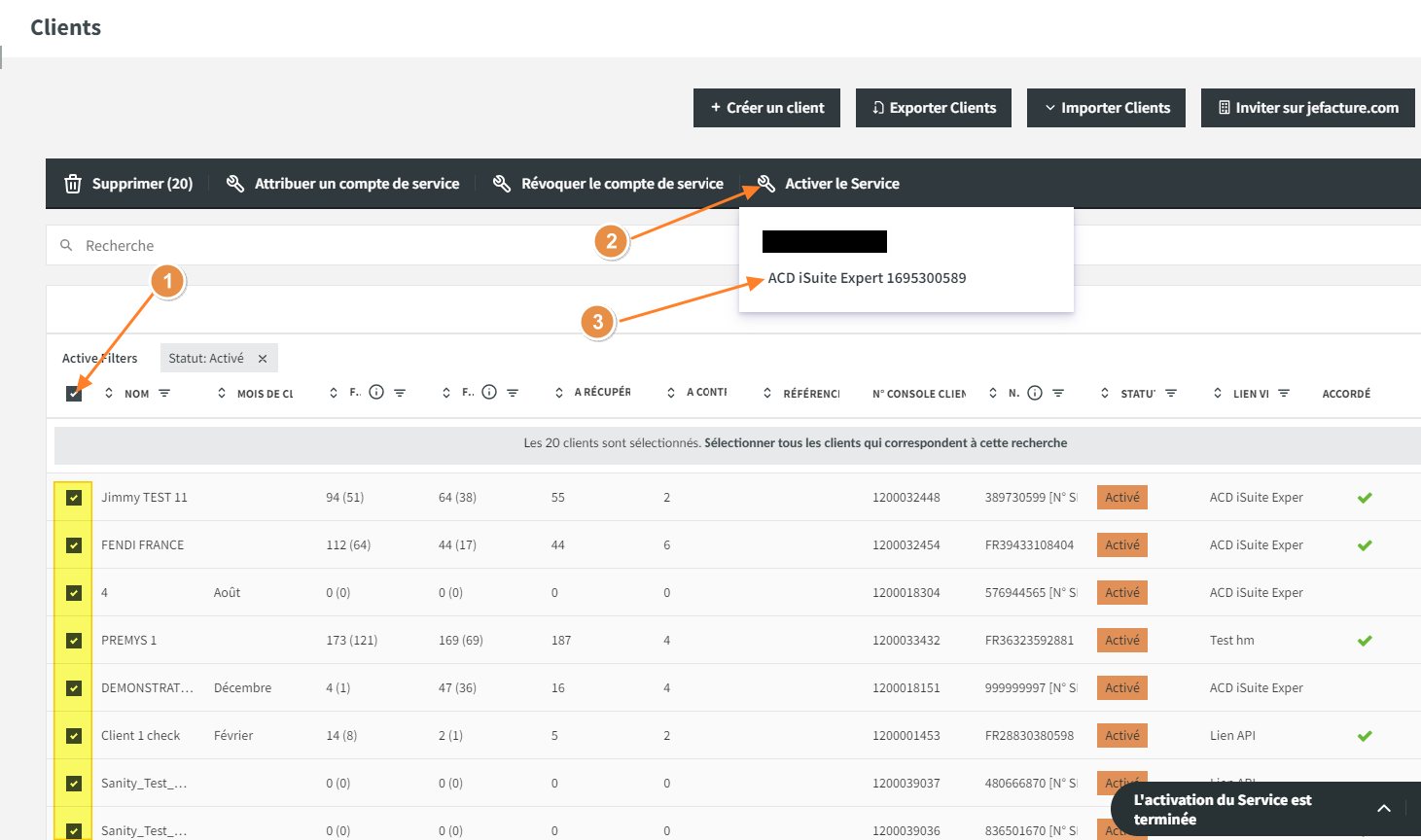Uncheck the Client 1 check row checkbox
Screen dimensions: 1421x840
tap(74, 736)
